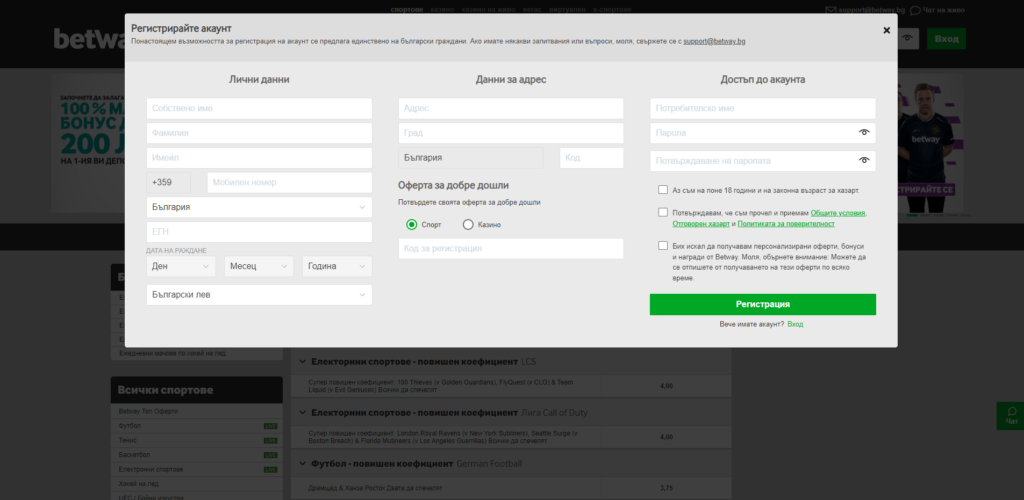Image resolution: width=1024 pixels, height=500 pixels.
Task: Click the eye icon beside the Вход button
Action: 907,39
